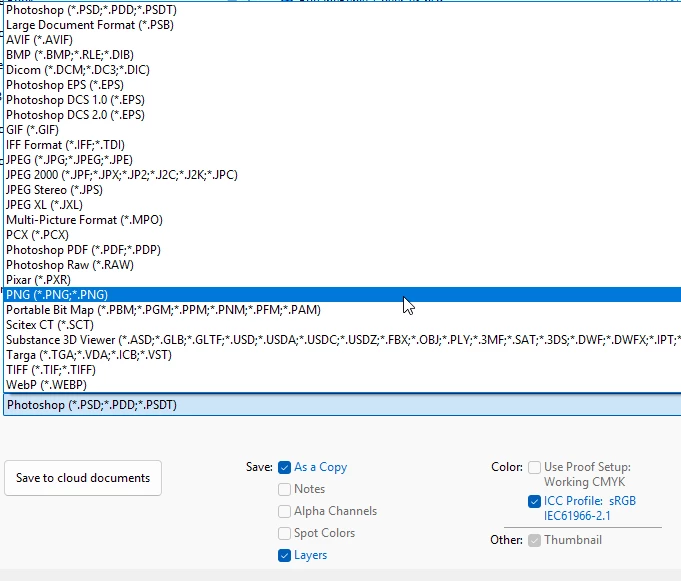This screenshot has width=681, height=581.
Task: Select highlighted PNG (*.PNG;*.PNG) format
Action: (342, 294)
